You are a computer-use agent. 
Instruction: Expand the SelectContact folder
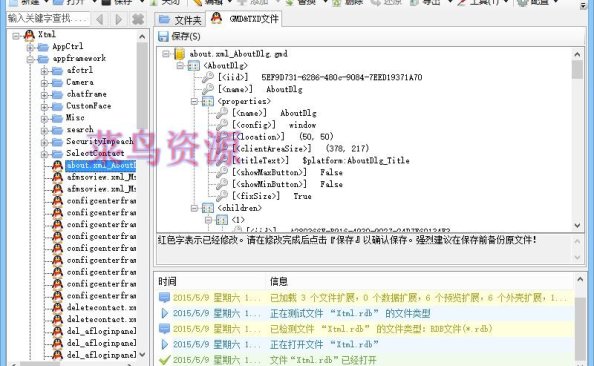44,154
